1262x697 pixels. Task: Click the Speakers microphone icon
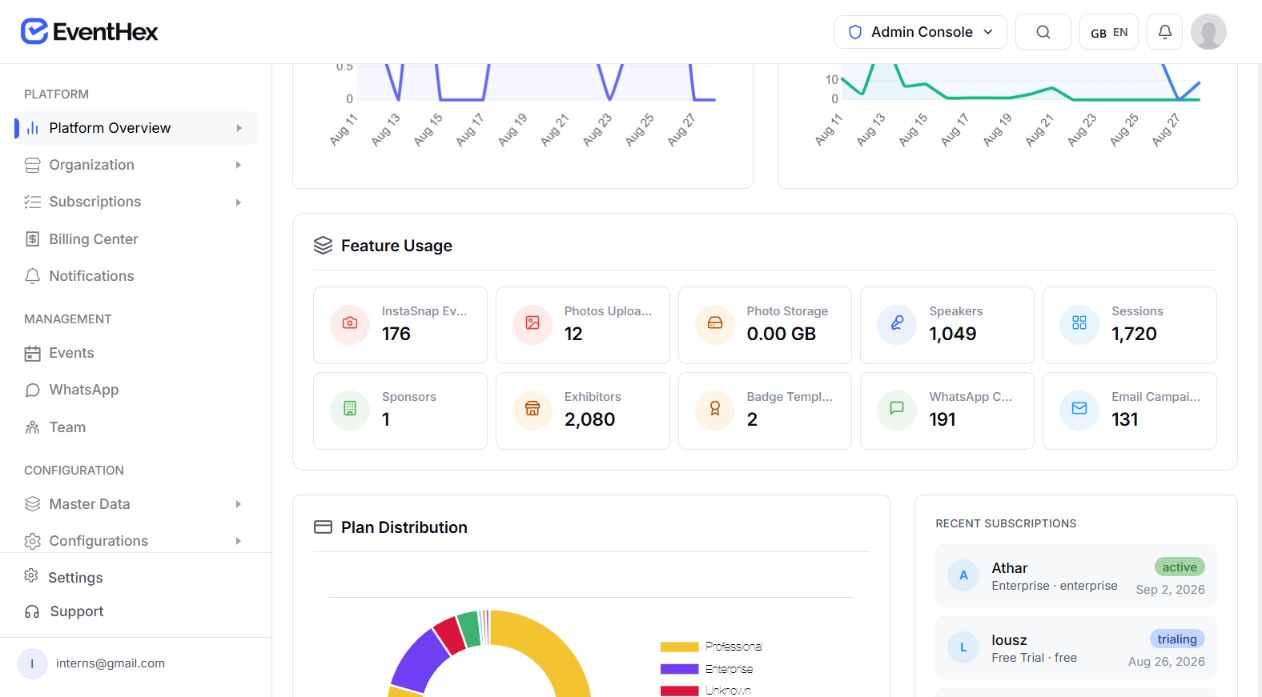coord(897,324)
